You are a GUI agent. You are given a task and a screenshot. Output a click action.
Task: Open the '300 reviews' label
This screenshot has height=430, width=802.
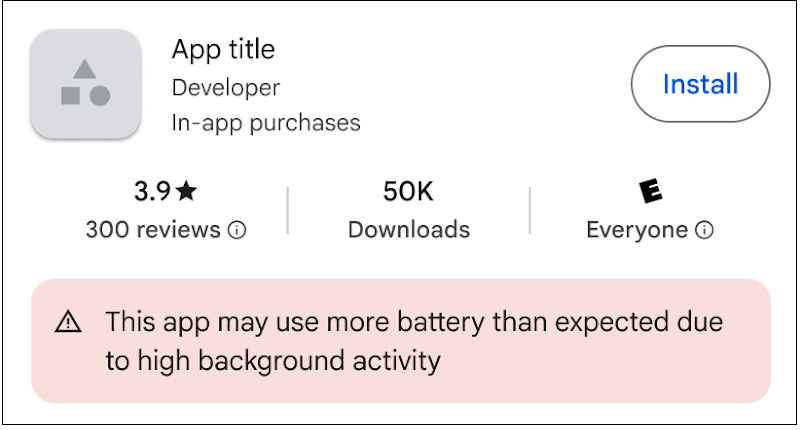click(153, 230)
